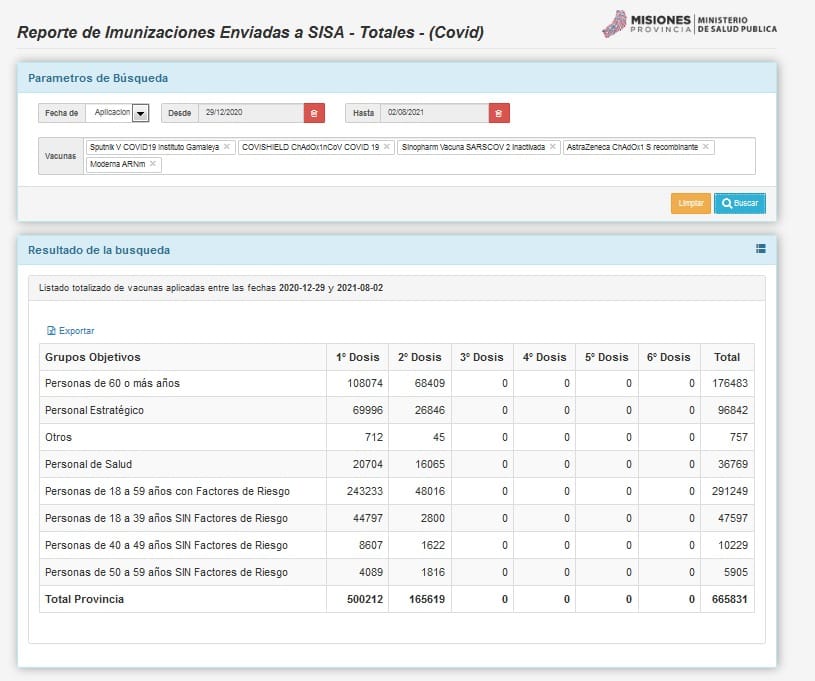Click the Hasta date field
Screen dimensions: 815x681
[436, 113]
